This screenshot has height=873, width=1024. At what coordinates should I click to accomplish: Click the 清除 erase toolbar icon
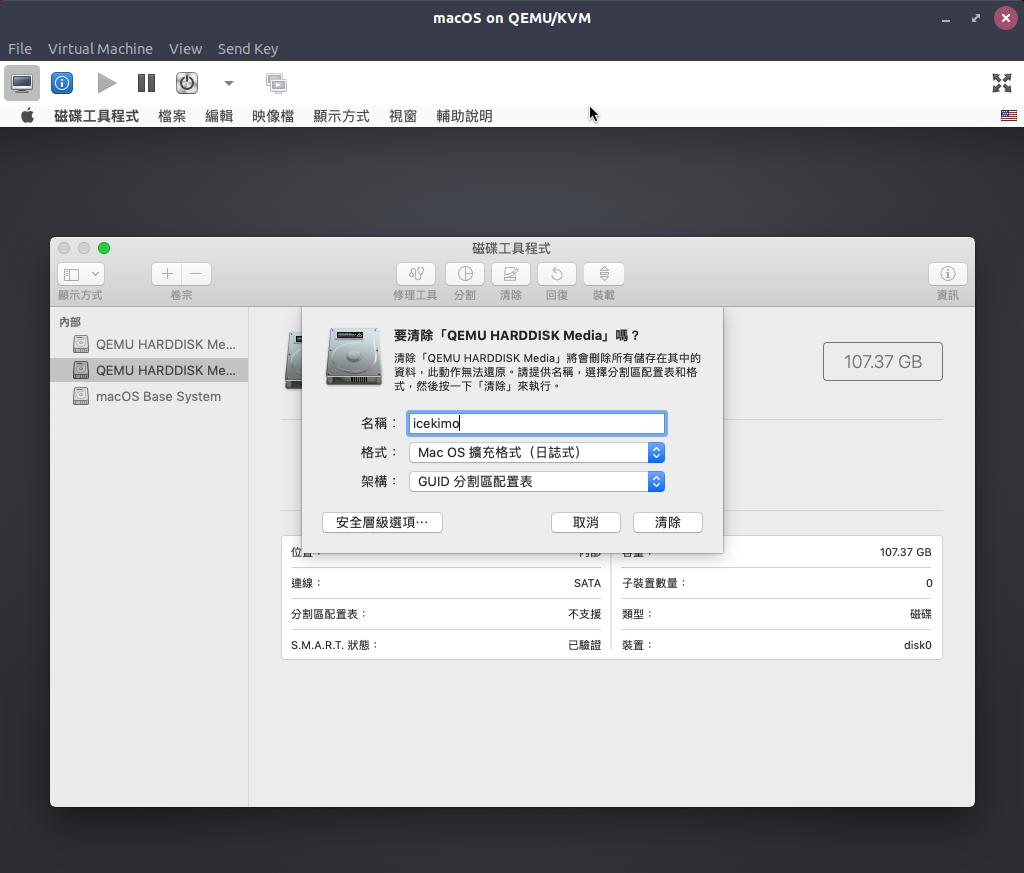point(511,274)
